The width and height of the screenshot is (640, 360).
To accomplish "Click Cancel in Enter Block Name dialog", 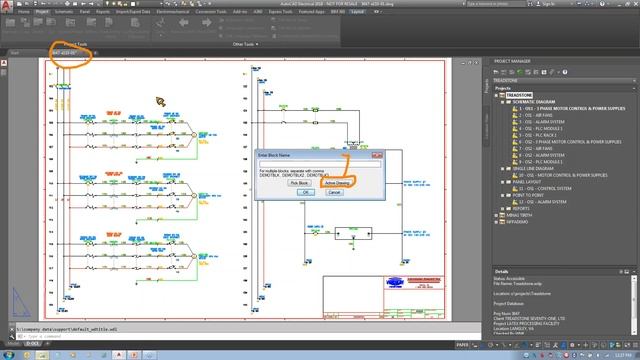I will (334, 192).
